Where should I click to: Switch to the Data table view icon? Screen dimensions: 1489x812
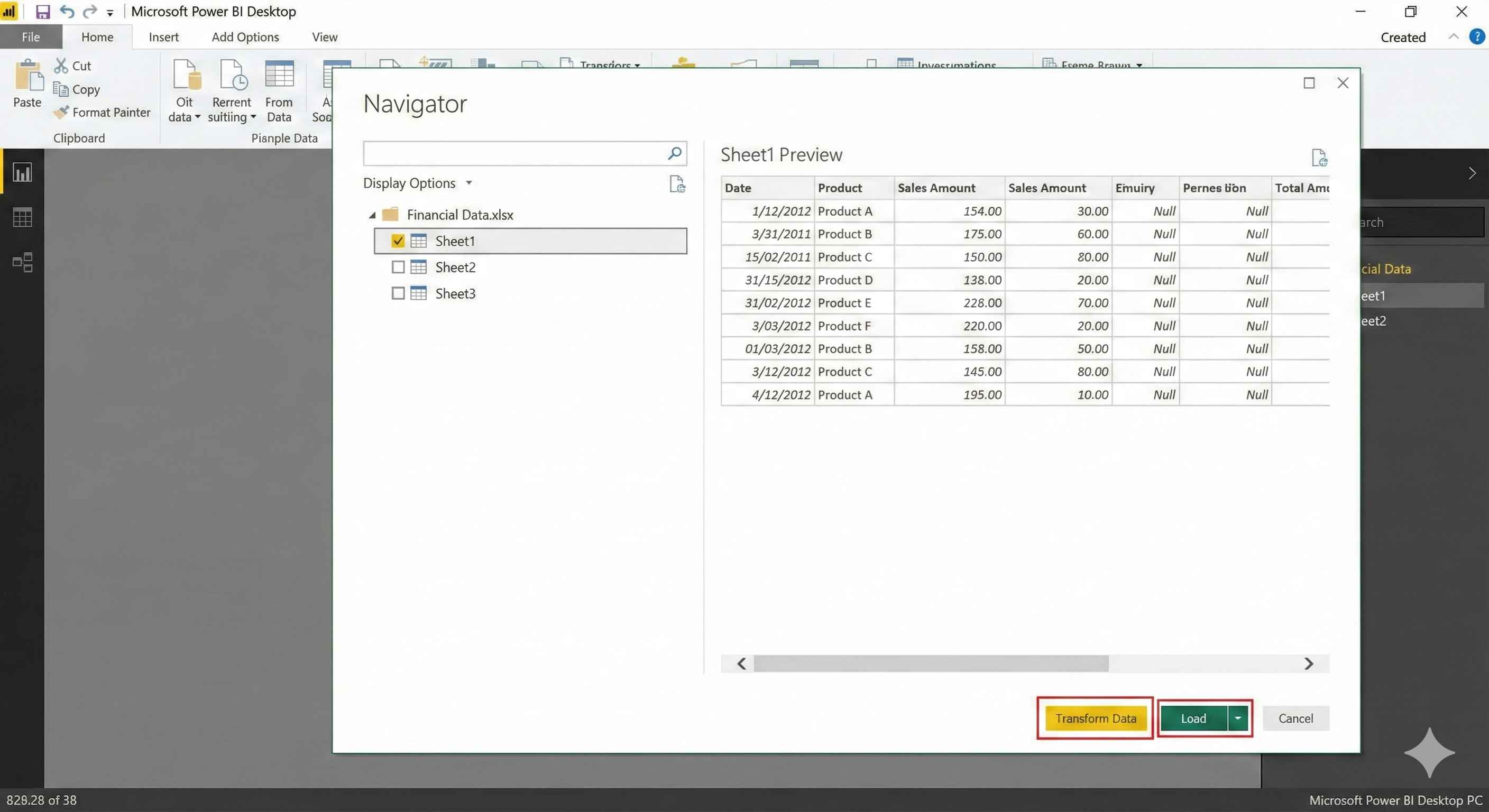pyautogui.click(x=23, y=217)
